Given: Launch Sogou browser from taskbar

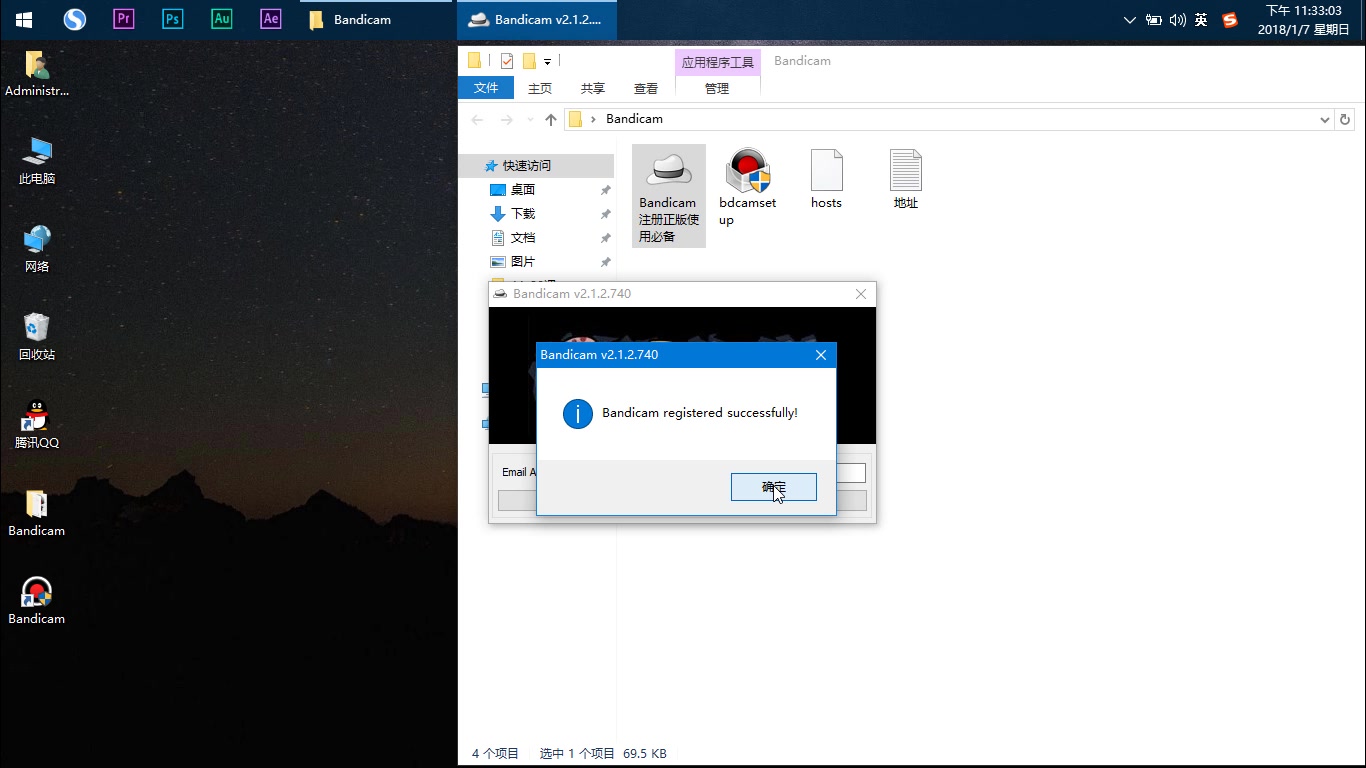Looking at the screenshot, I should (x=74, y=19).
